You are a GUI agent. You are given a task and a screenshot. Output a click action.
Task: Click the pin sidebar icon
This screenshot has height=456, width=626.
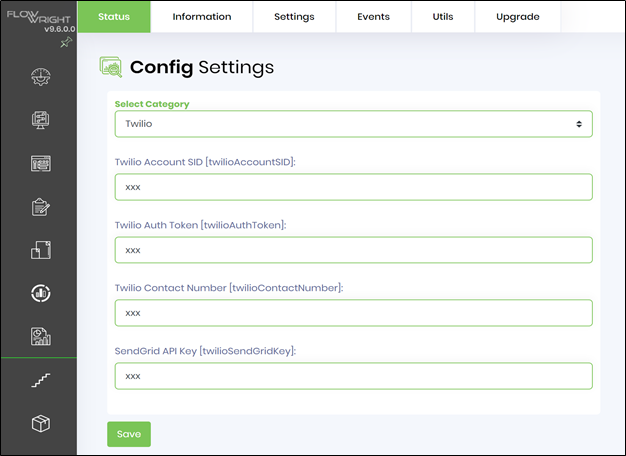[66, 42]
